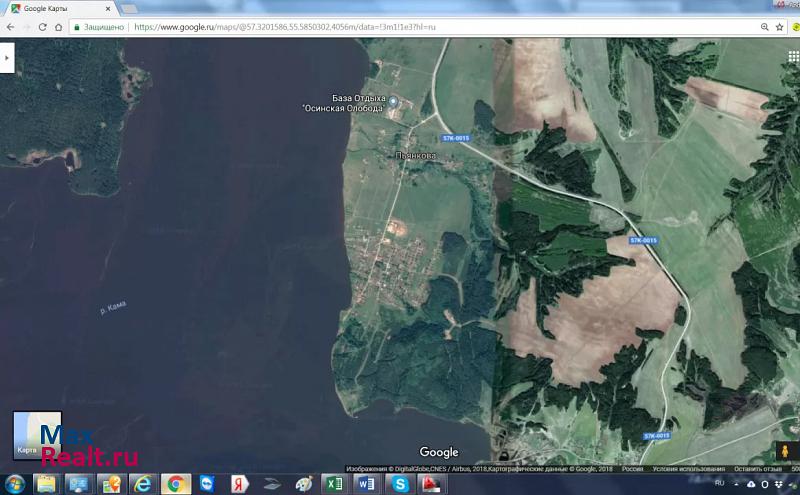Click the browser back arrow button
The image size is (800, 495).
(10, 27)
